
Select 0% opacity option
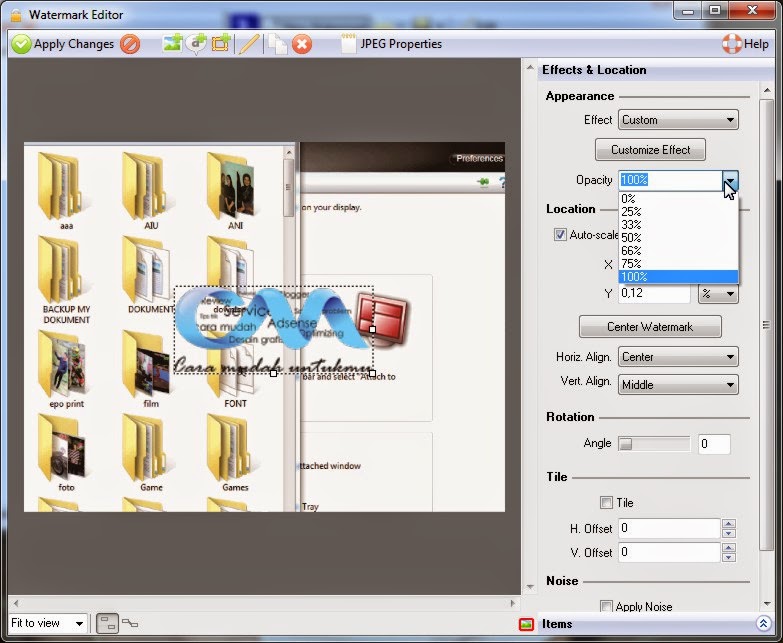(678, 199)
